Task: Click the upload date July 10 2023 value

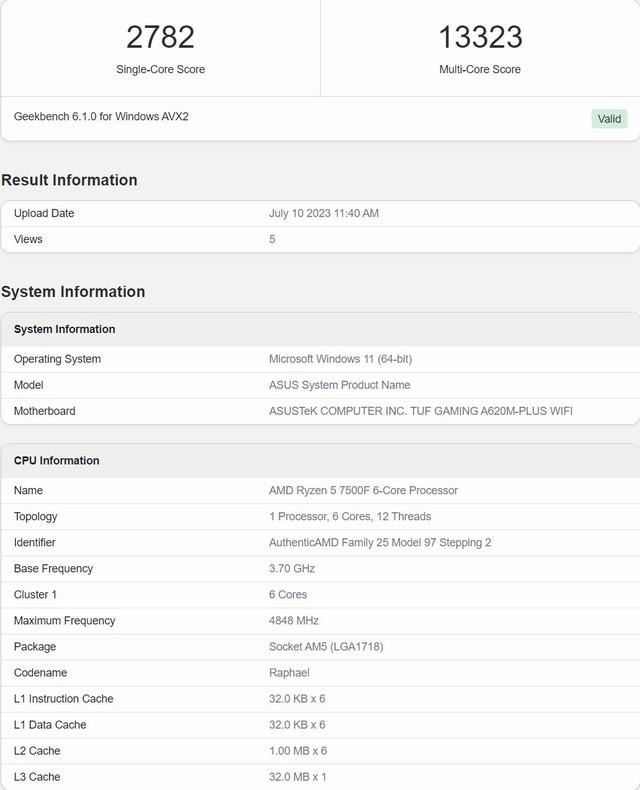Action: pos(324,213)
